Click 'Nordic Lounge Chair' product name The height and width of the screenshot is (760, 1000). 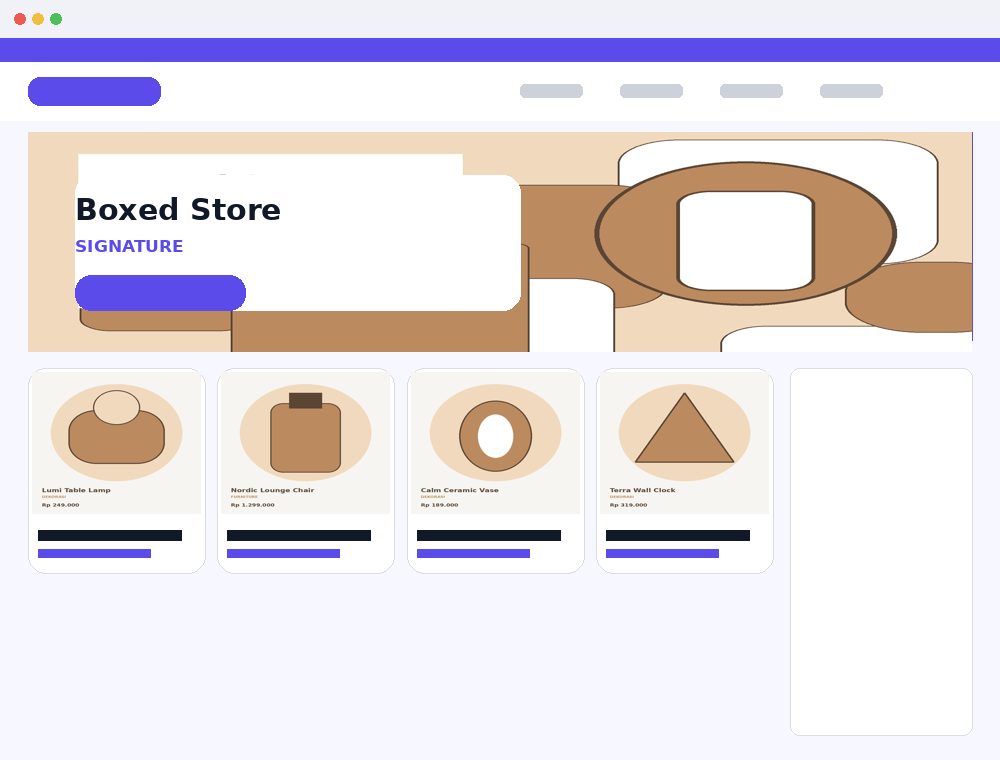(272, 490)
